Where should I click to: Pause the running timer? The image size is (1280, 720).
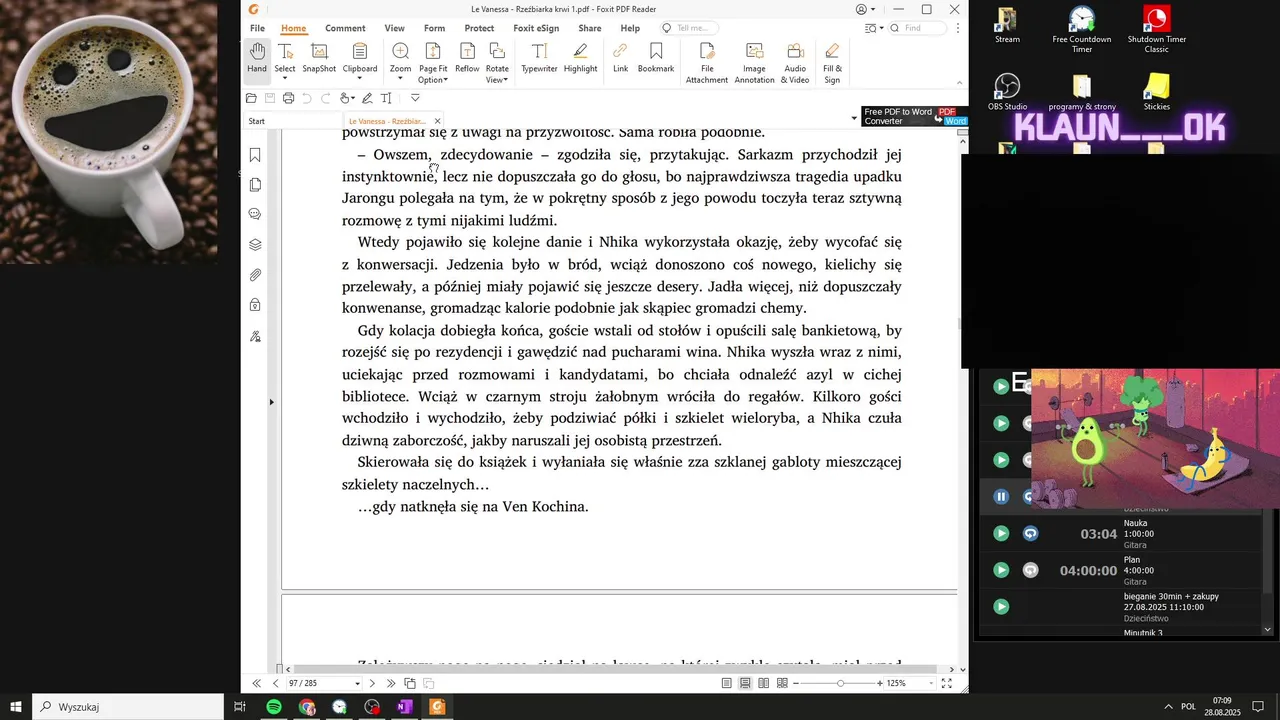click(1001, 496)
